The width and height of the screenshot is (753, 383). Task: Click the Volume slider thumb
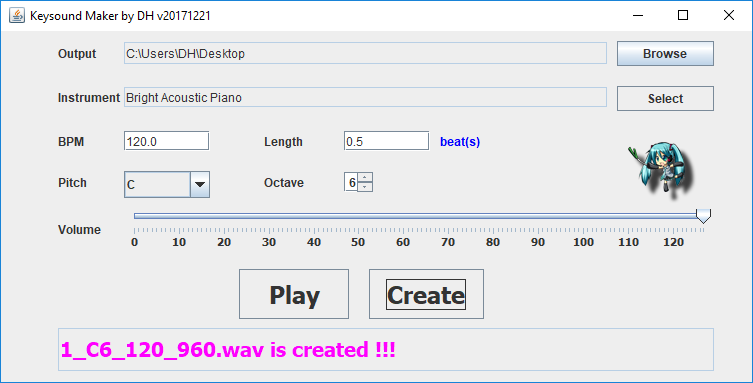coord(704,216)
